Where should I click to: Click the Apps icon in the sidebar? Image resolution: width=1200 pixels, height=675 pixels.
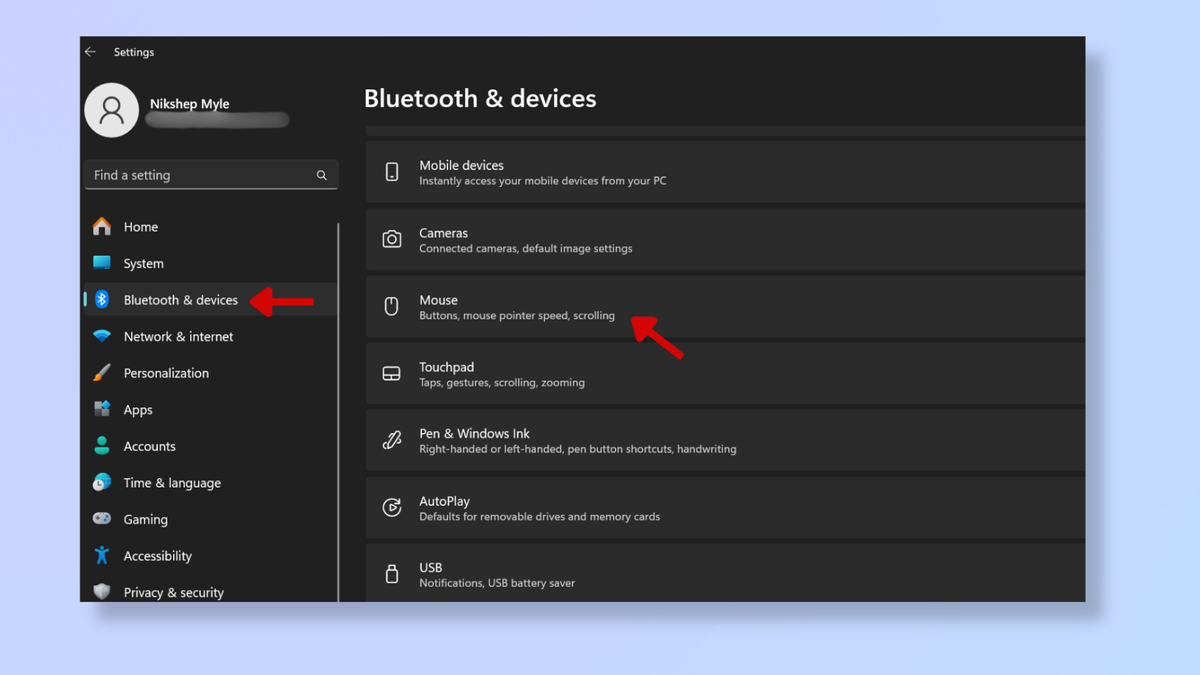click(103, 409)
